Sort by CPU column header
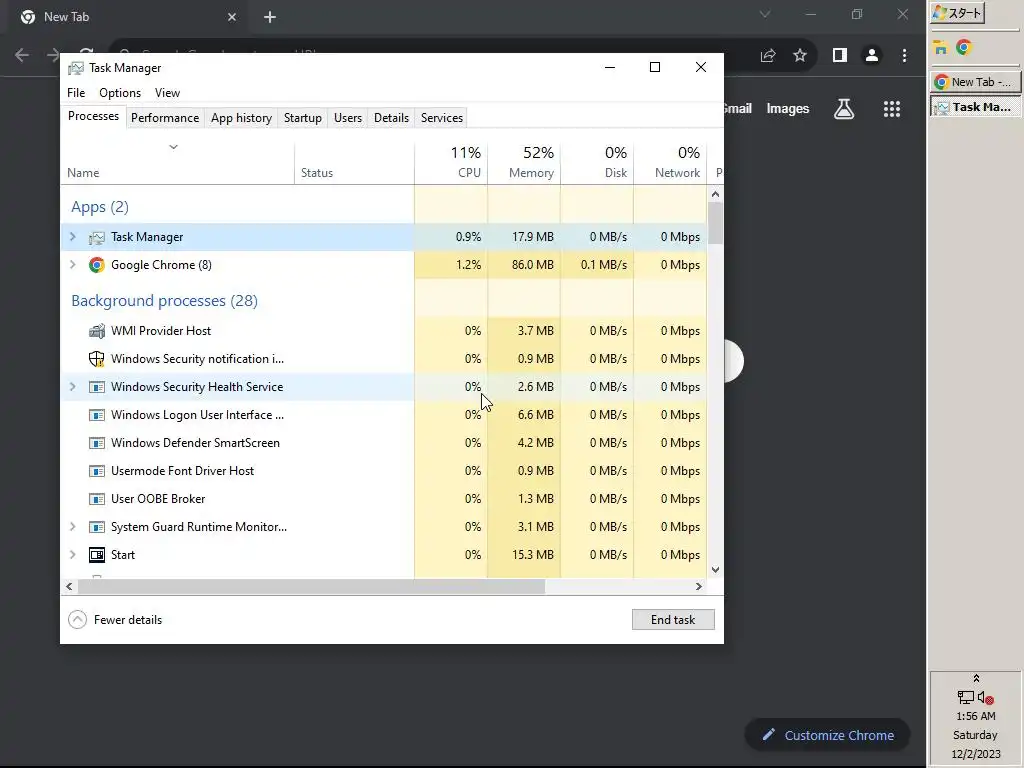Screen dimensions: 1024x768 click(451, 163)
